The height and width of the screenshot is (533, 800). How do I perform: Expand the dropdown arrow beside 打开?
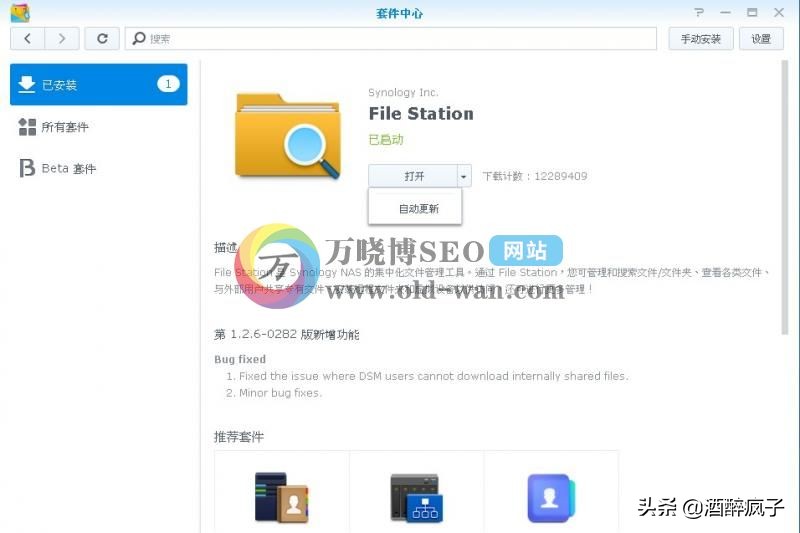(464, 176)
